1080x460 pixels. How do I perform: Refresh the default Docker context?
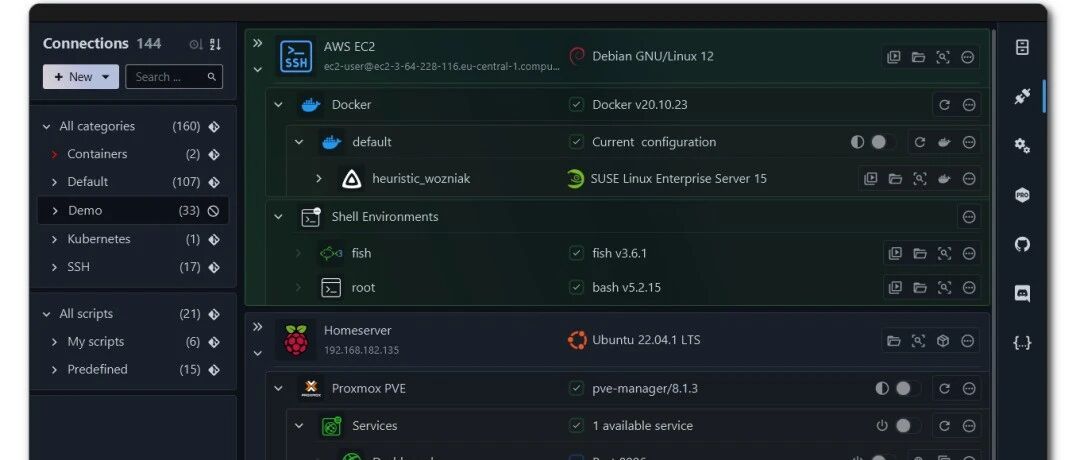[920, 143]
